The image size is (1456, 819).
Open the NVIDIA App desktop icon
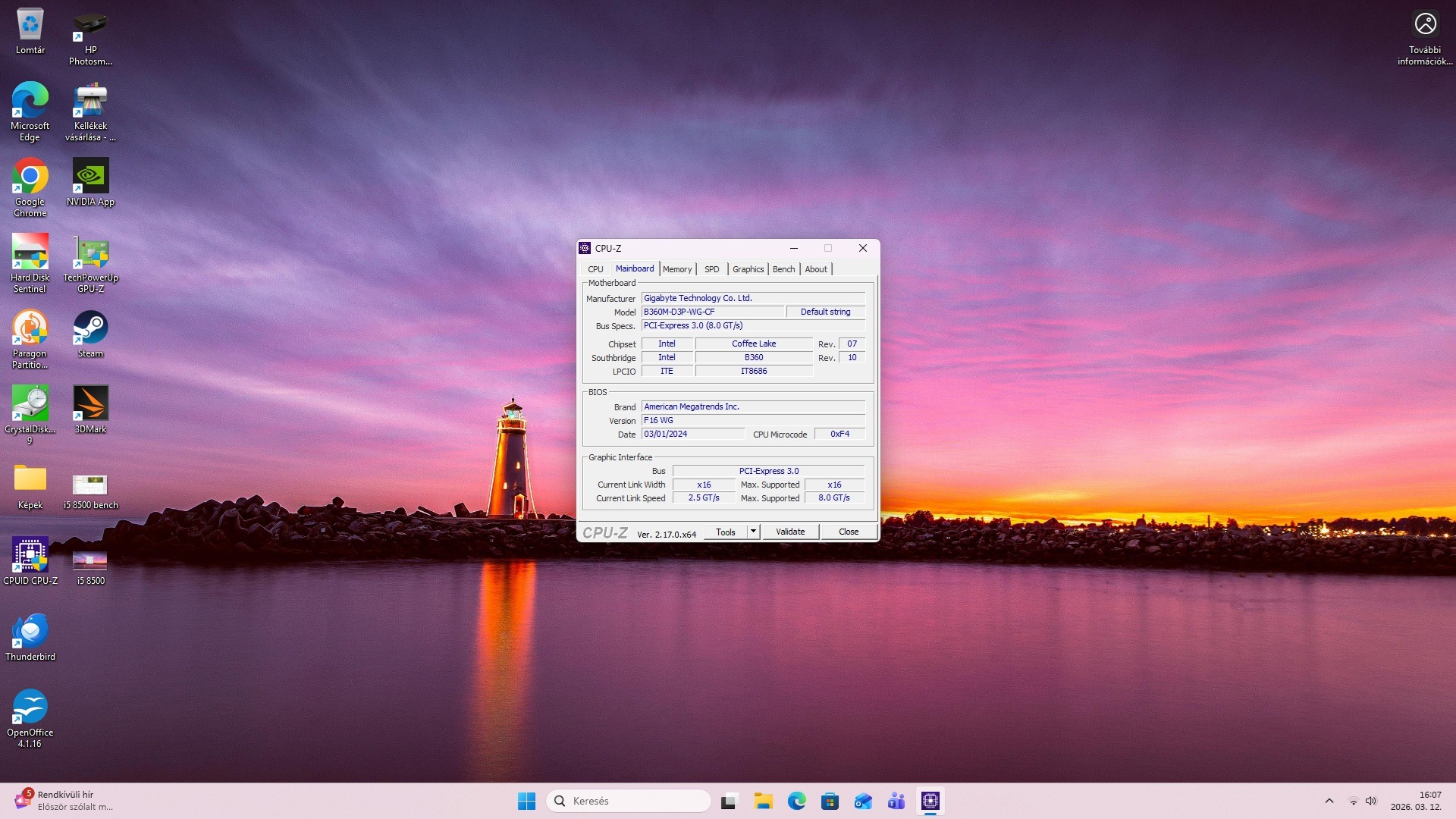[90, 176]
